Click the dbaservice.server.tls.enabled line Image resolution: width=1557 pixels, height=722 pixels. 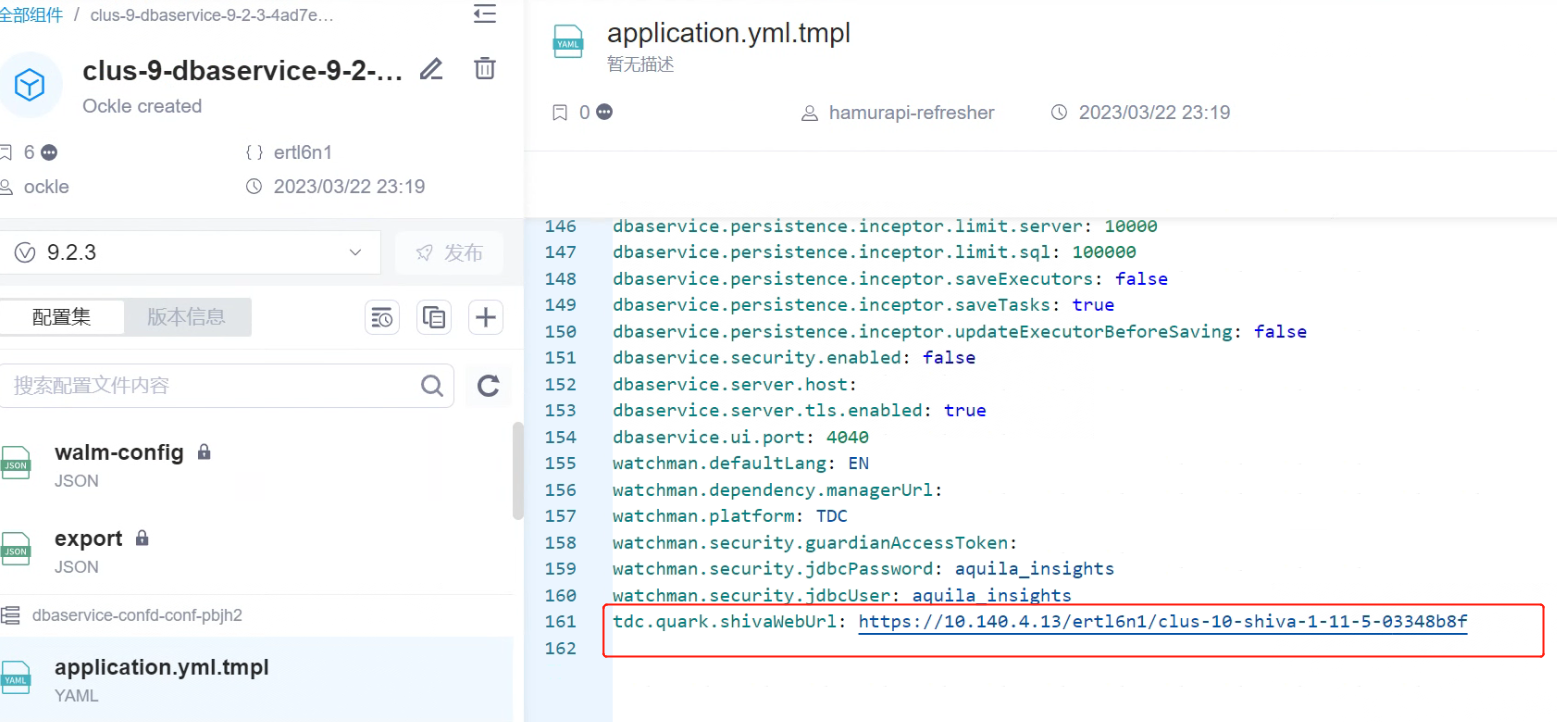pyautogui.click(x=799, y=410)
